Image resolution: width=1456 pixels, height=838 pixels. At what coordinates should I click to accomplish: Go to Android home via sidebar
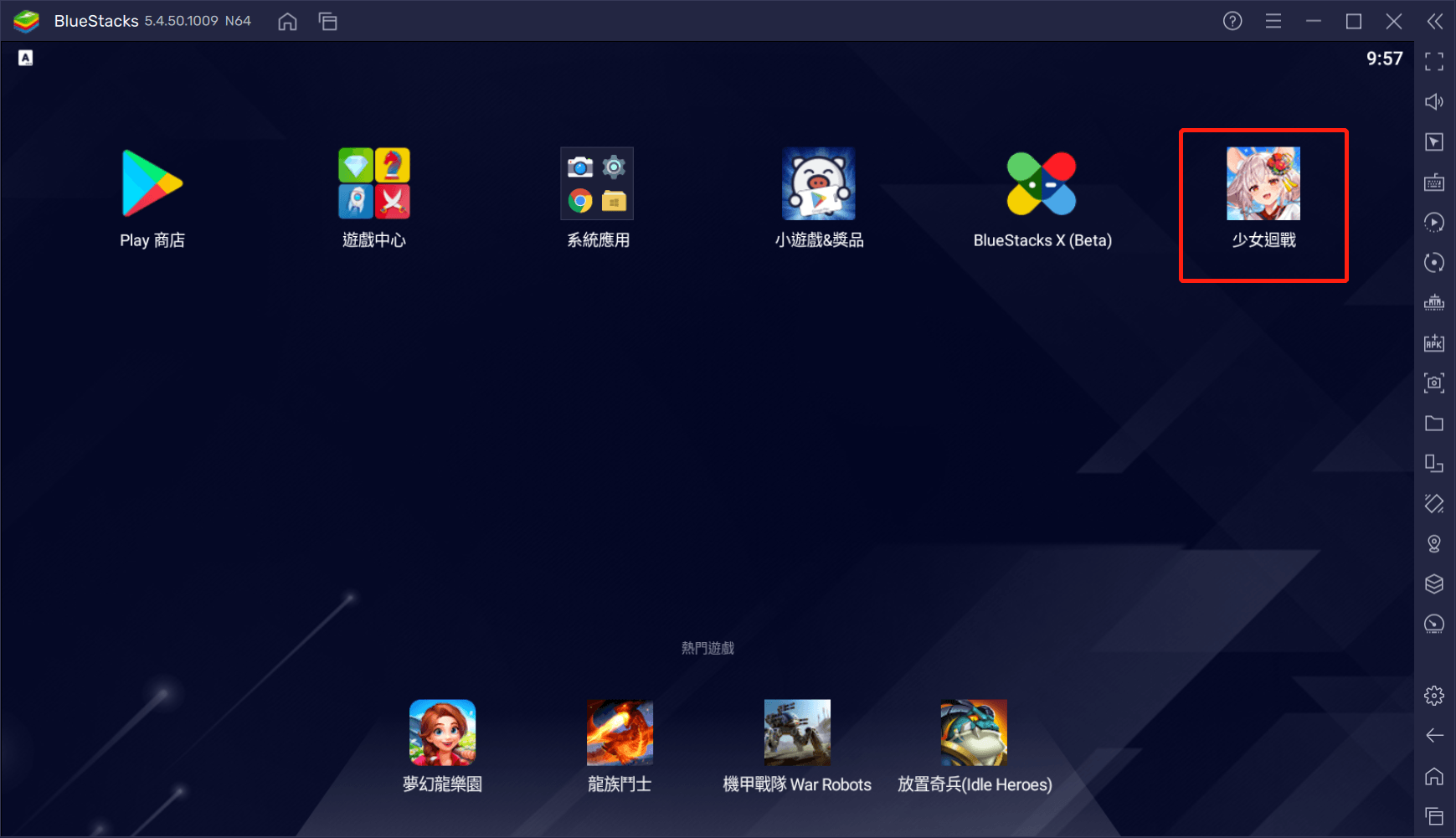click(x=1434, y=776)
